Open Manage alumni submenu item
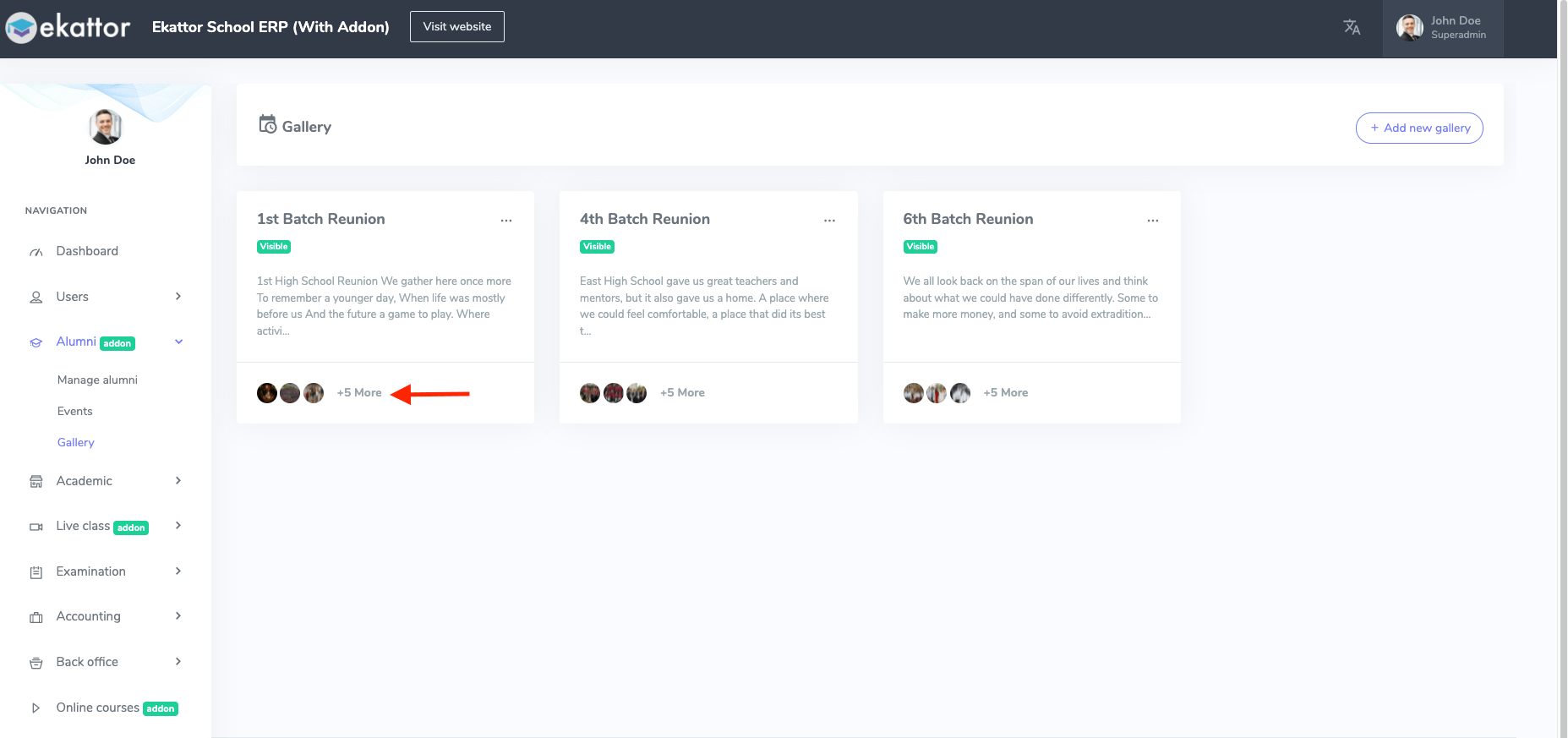Image resolution: width=1568 pixels, height=738 pixels. [x=97, y=380]
